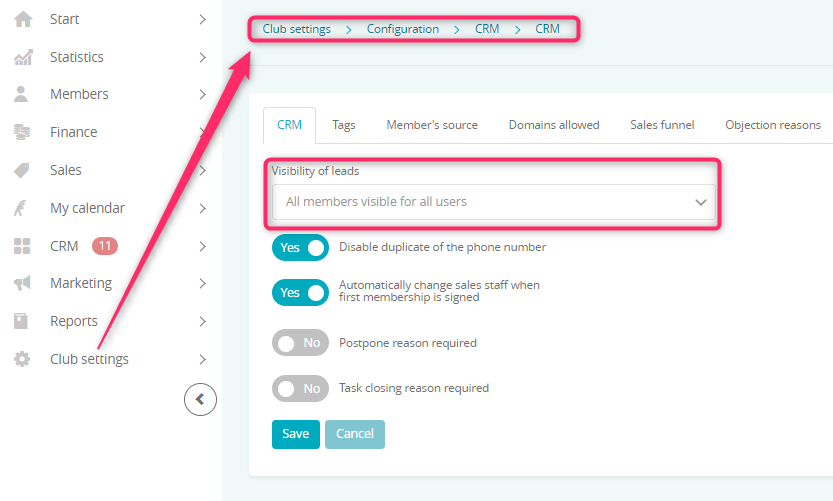Click the Sales tag icon
833x501 pixels.
[x=22, y=170]
